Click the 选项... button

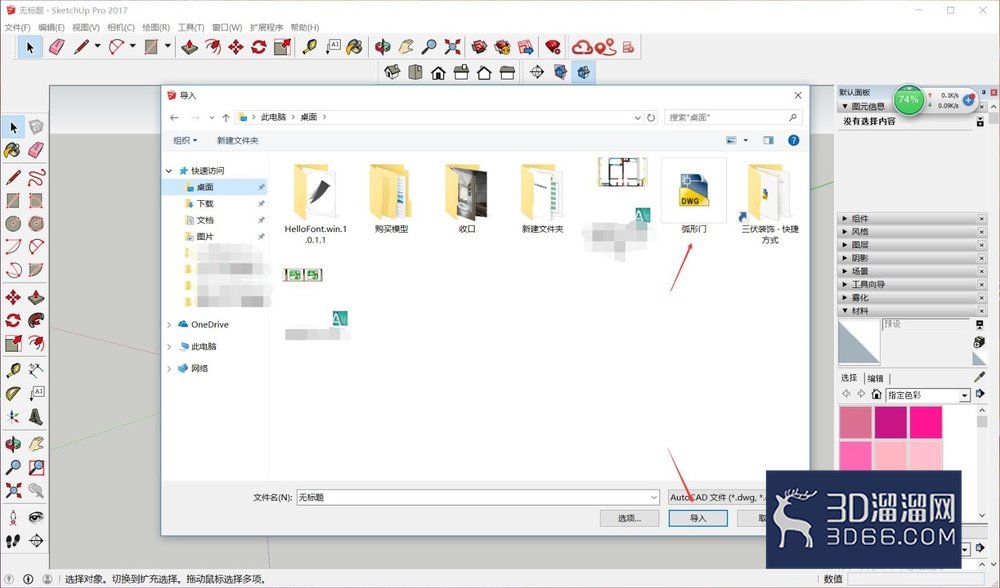pyautogui.click(x=629, y=518)
